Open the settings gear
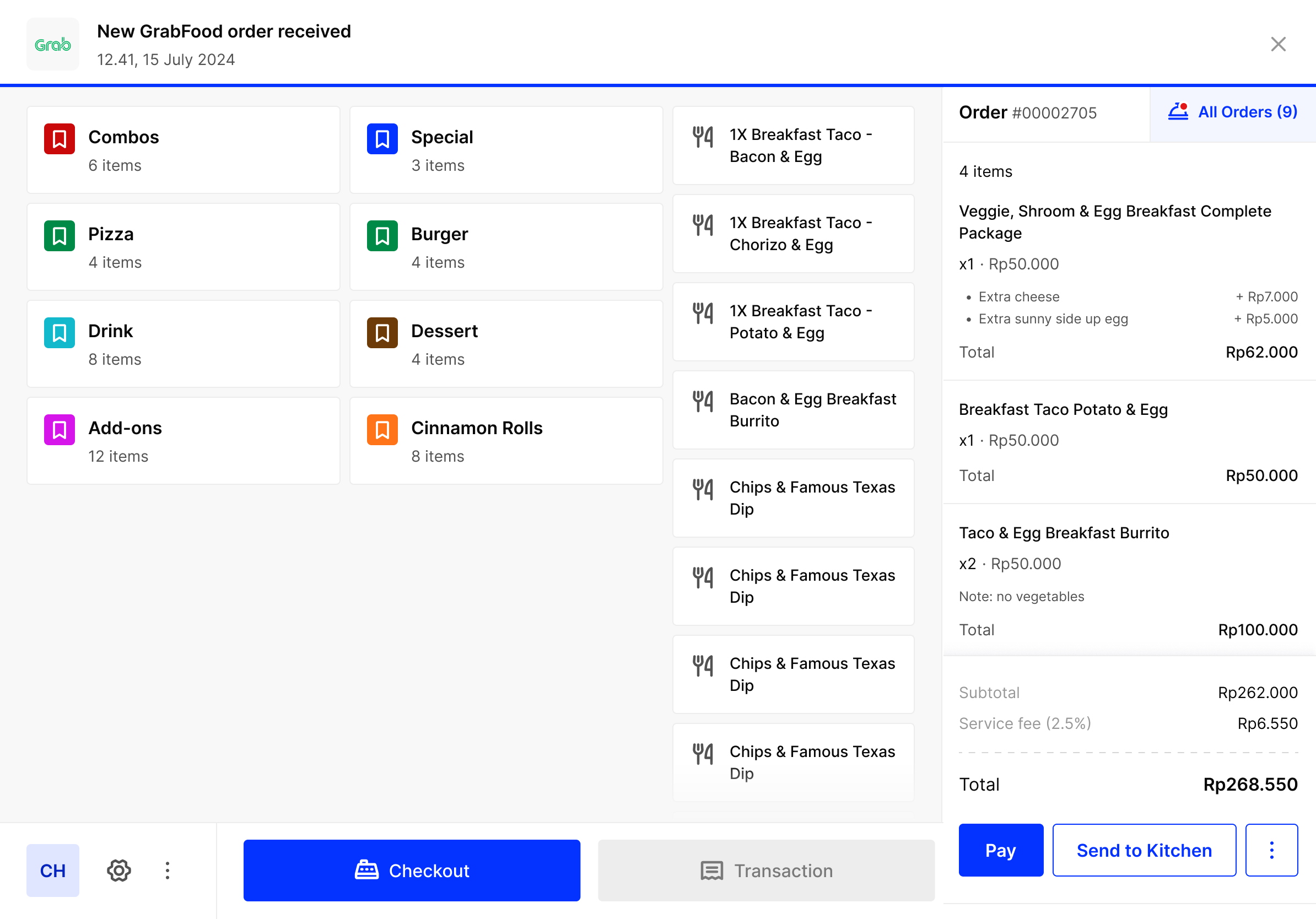 118,871
